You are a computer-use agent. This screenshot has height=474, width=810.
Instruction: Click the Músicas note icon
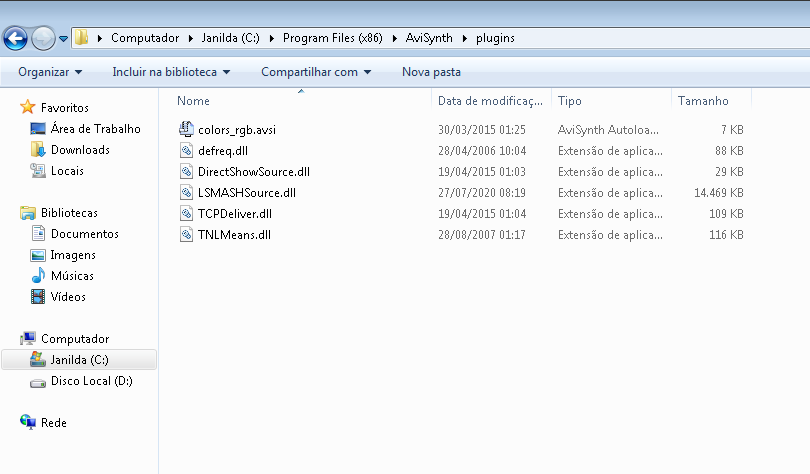(x=38, y=276)
